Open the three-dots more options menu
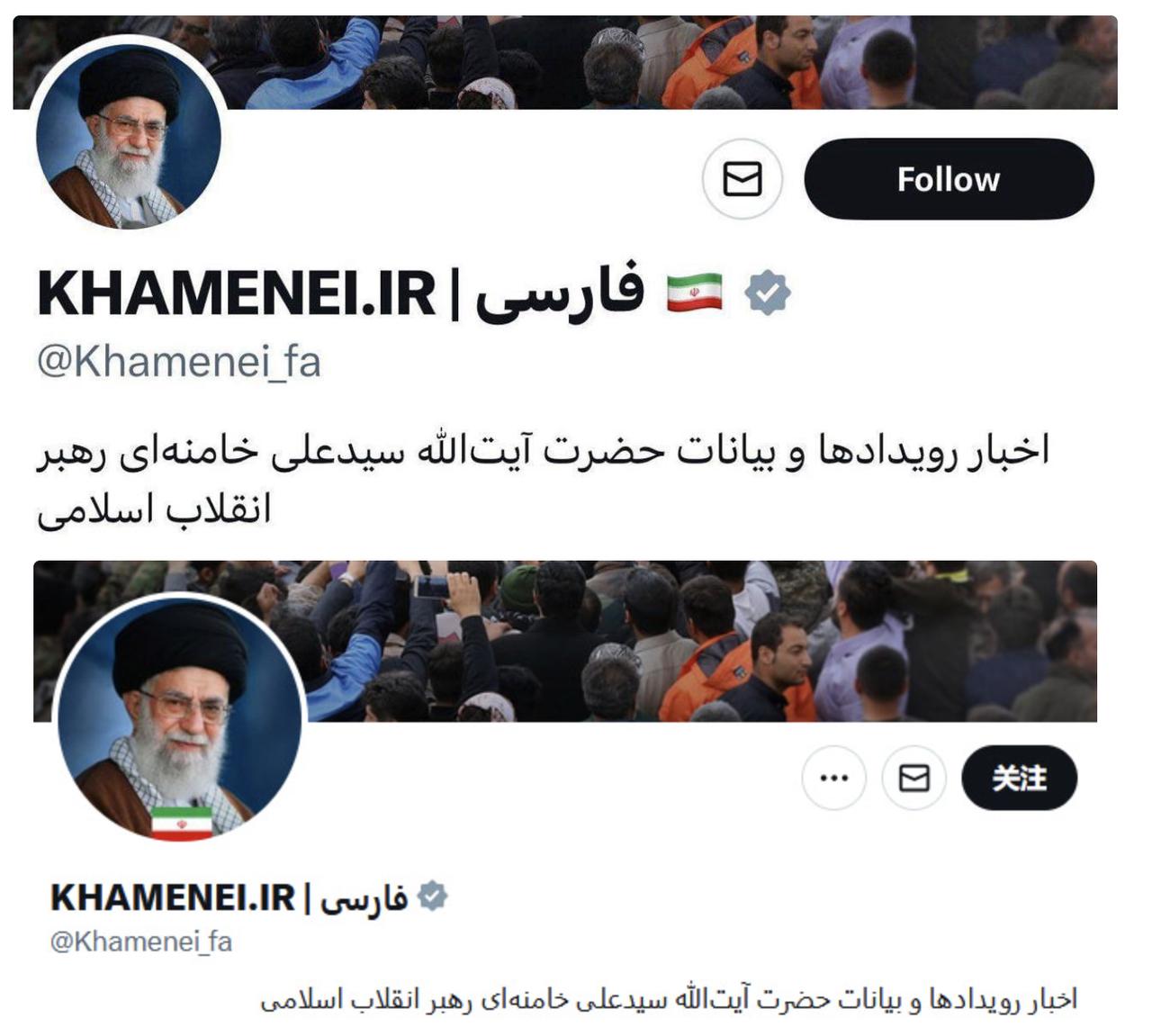The width and height of the screenshot is (1152, 1036). [834, 778]
